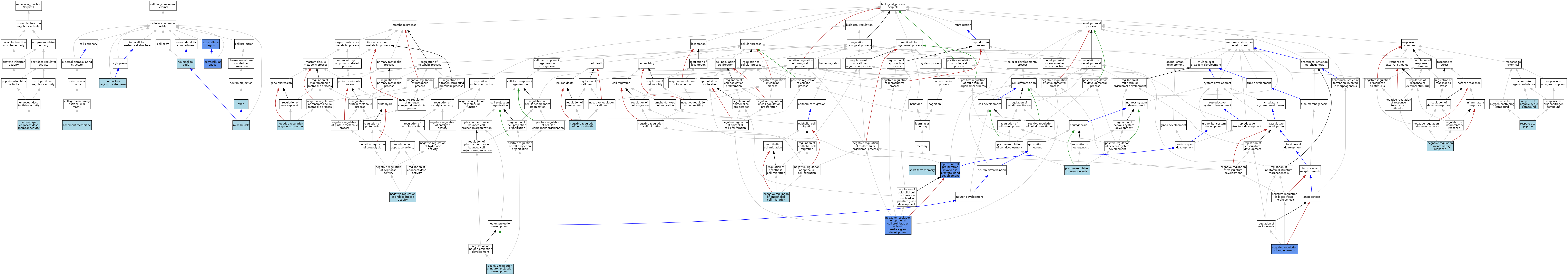Click the cell periphery node
This screenshot has width=1568, height=275.
(88, 44)
